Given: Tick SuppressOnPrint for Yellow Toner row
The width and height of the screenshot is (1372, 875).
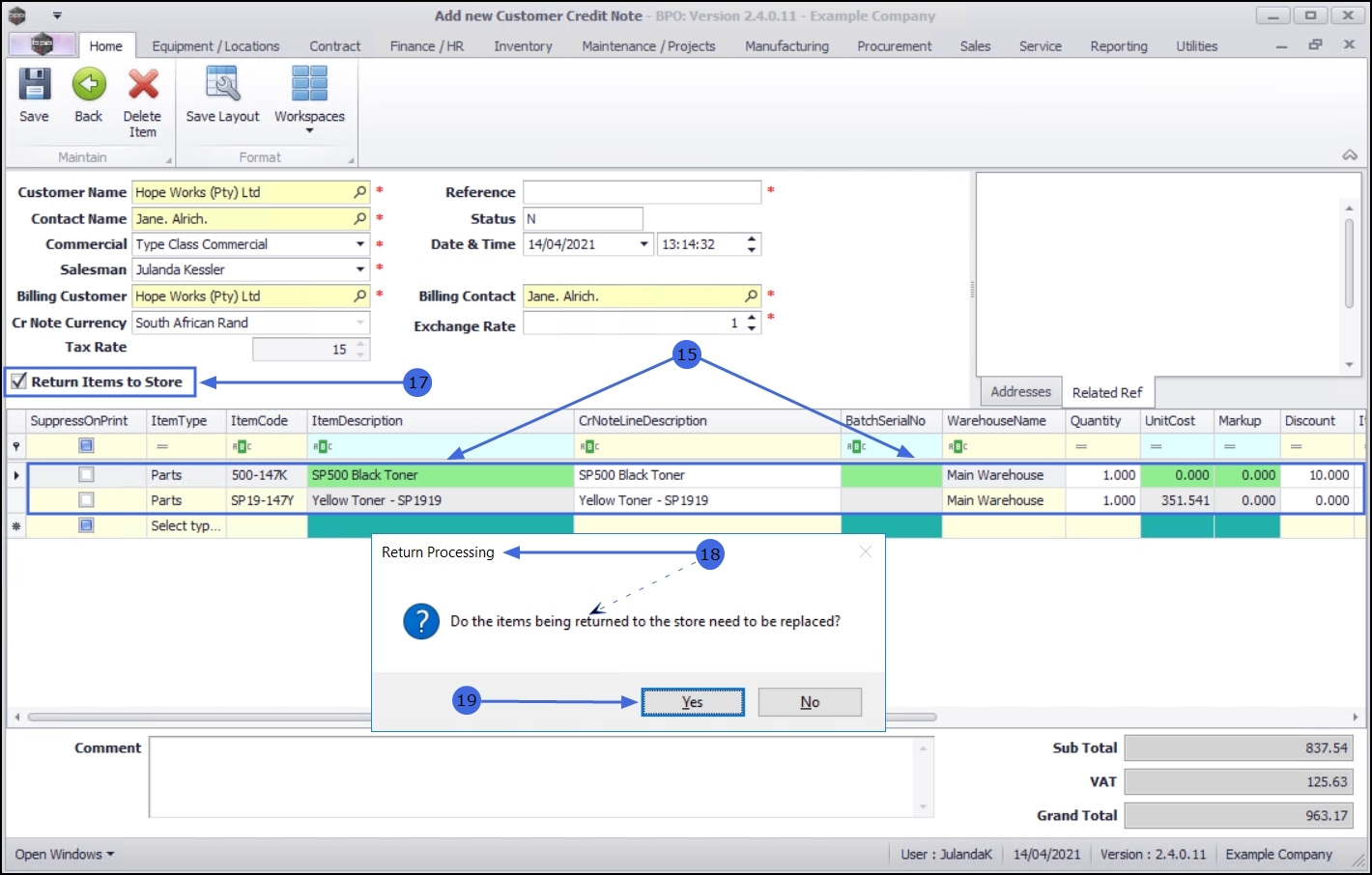Looking at the screenshot, I should click(86, 500).
